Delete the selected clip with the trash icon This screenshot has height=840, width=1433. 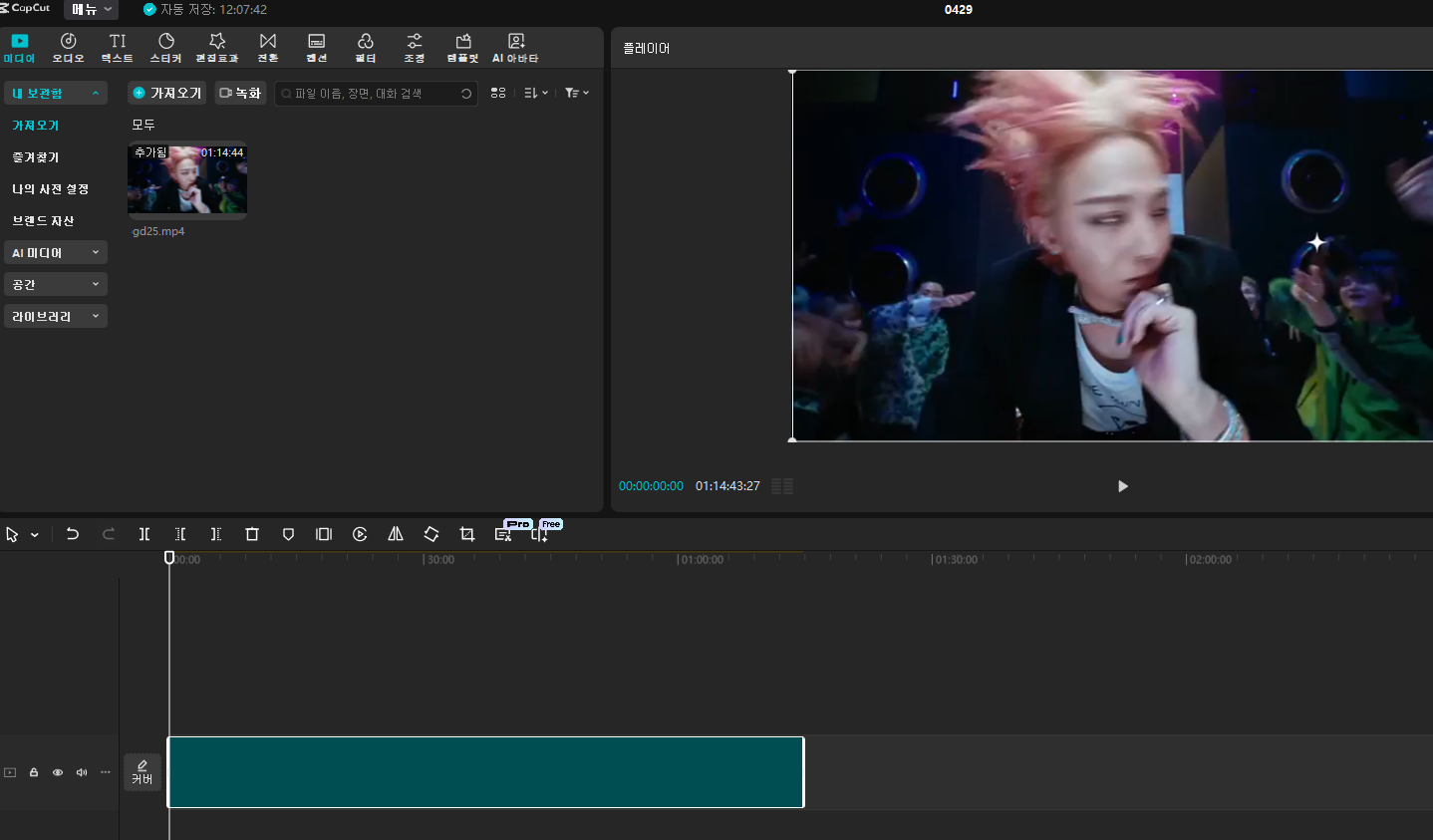tap(252, 534)
